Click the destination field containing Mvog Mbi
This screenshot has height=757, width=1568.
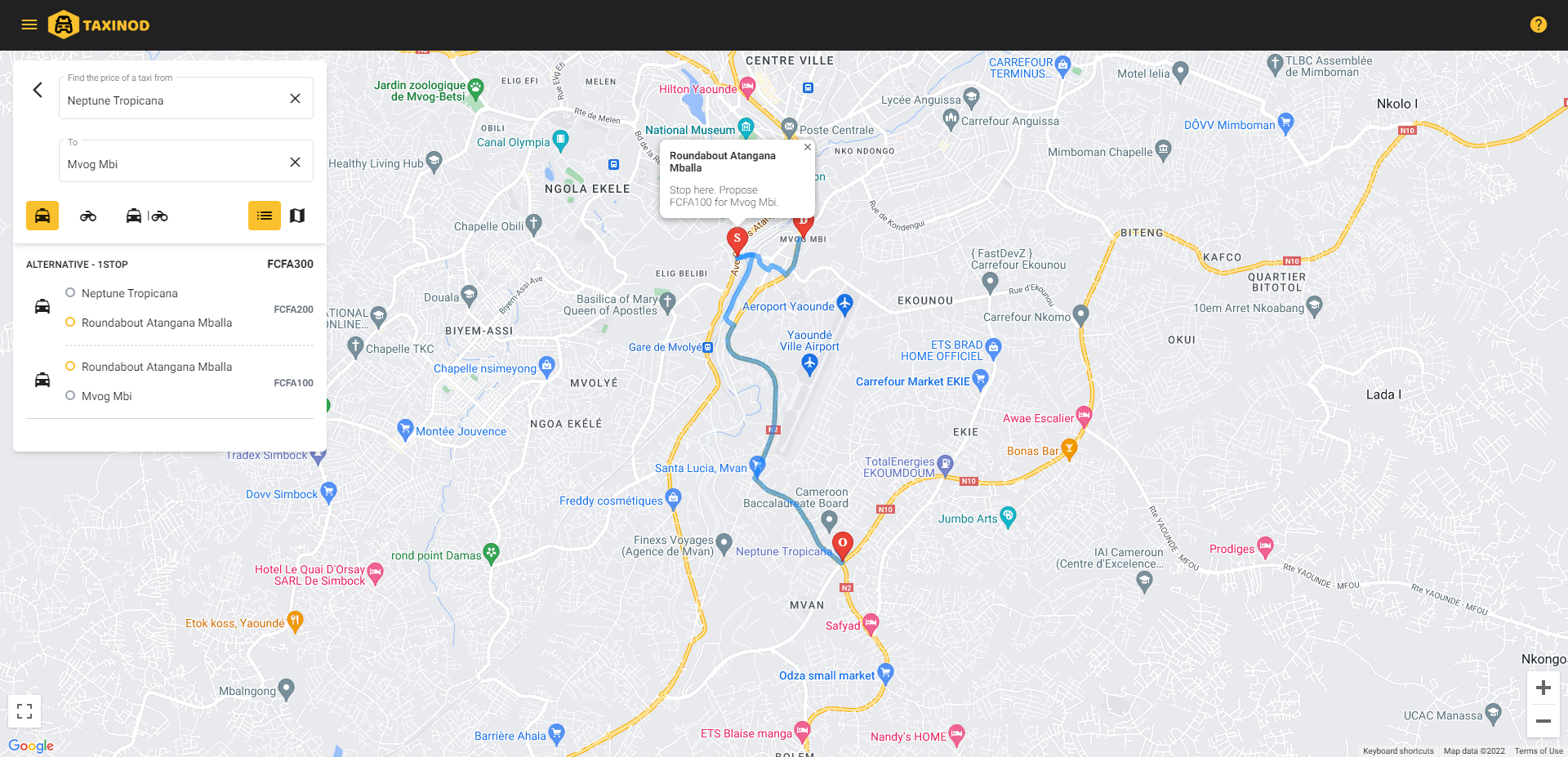(x=186, y=161)
